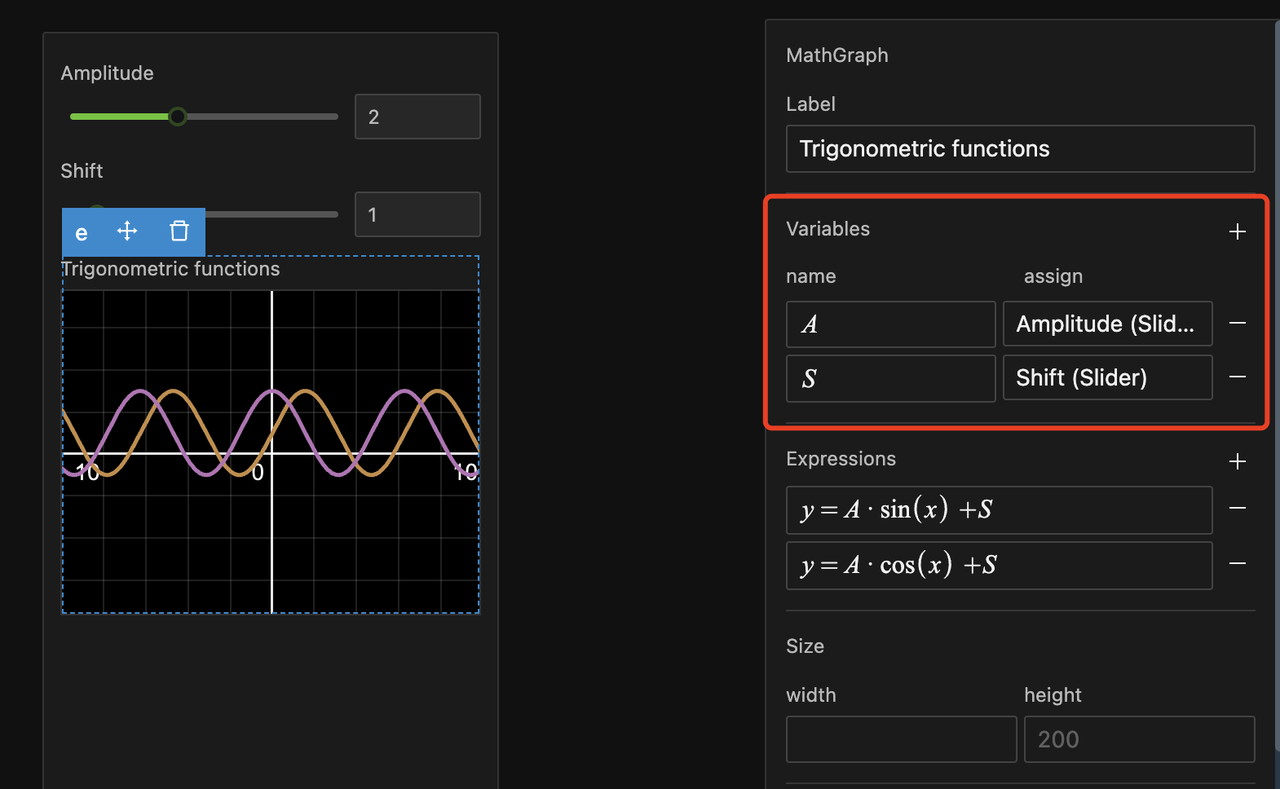Click the move handle icon on graph toolbar
The width and height of the screenshot is (1280, 789).
[127, 232]
